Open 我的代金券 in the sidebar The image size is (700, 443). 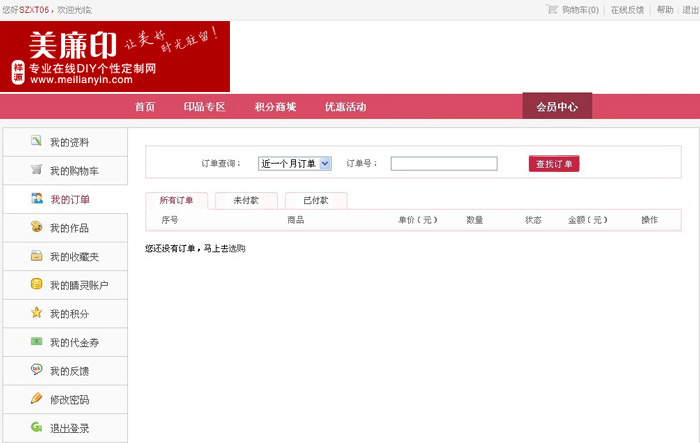coord(65,342)
